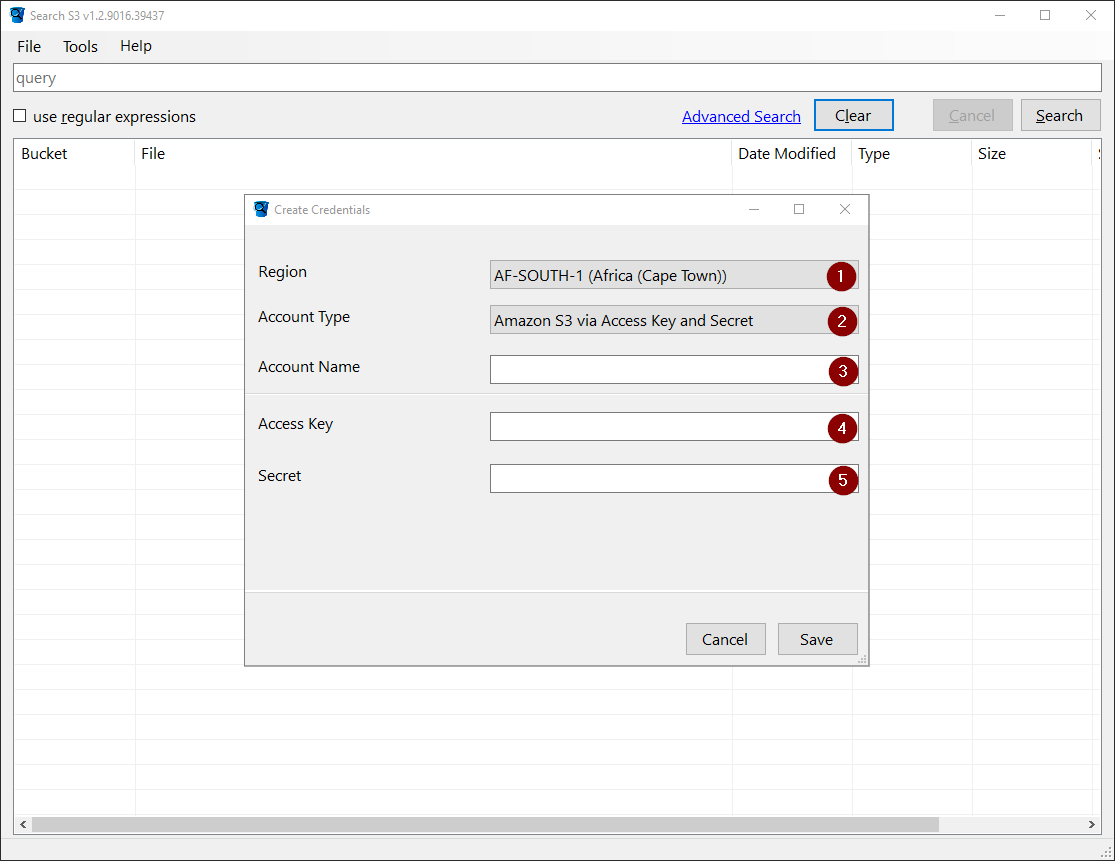Focus the Account Name input field
Image resolution: width=1115 pixels, height=861 pixels.
[x=673, y=370]
